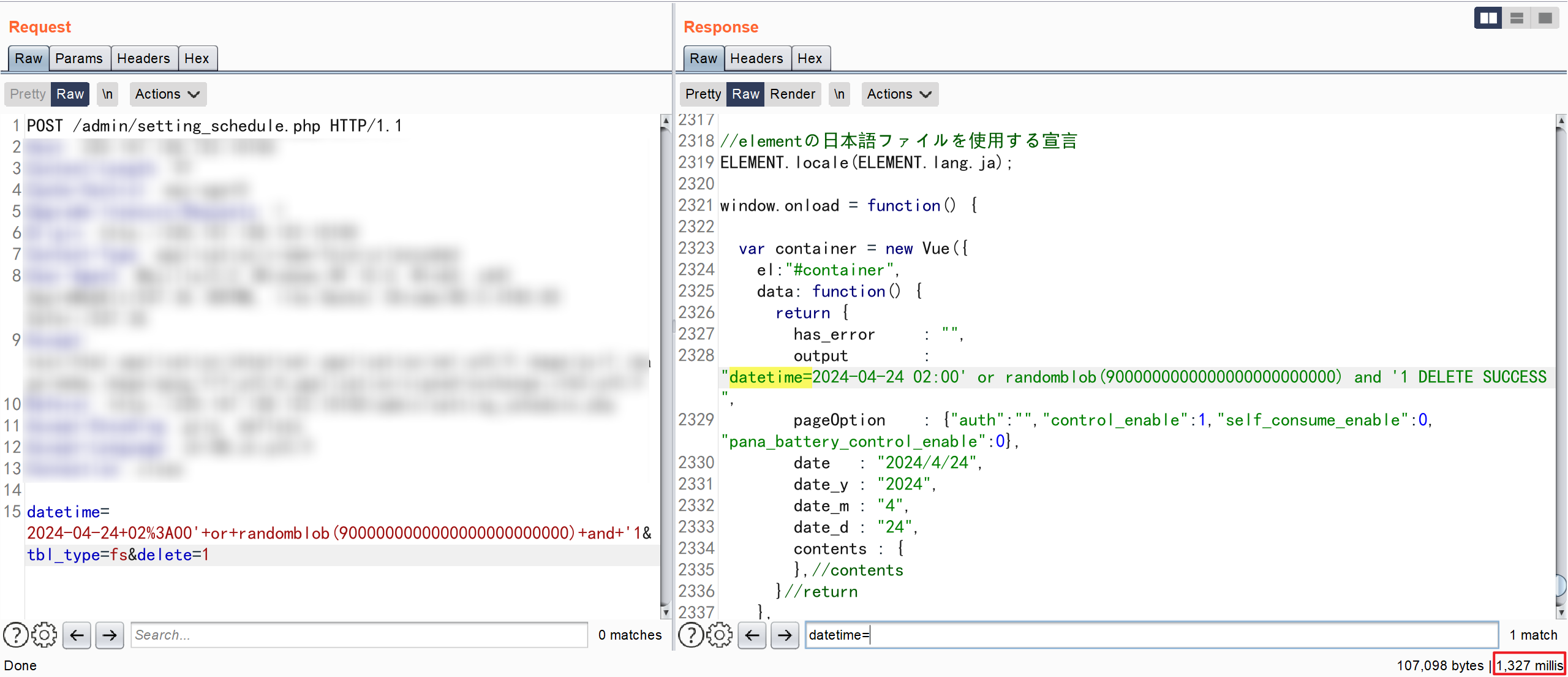Open Response search settings gear
The image size is (1568, 677).
click(719, 635)
